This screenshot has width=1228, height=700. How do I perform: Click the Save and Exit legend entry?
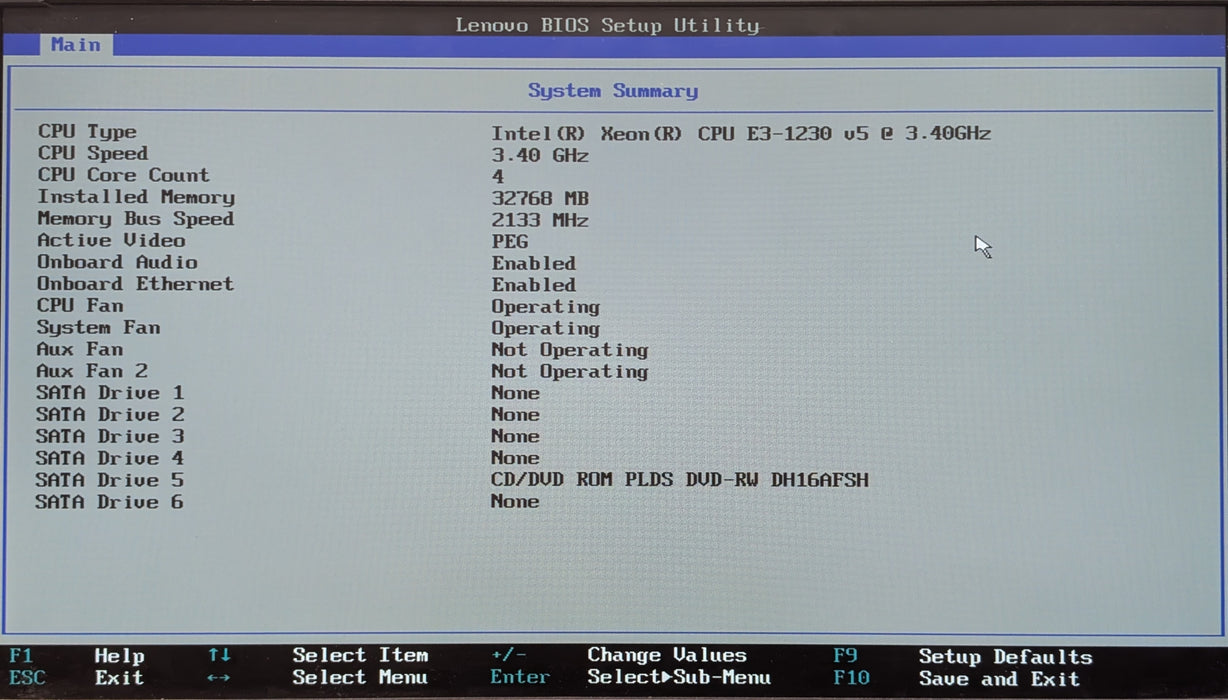[x=999, y=680]
